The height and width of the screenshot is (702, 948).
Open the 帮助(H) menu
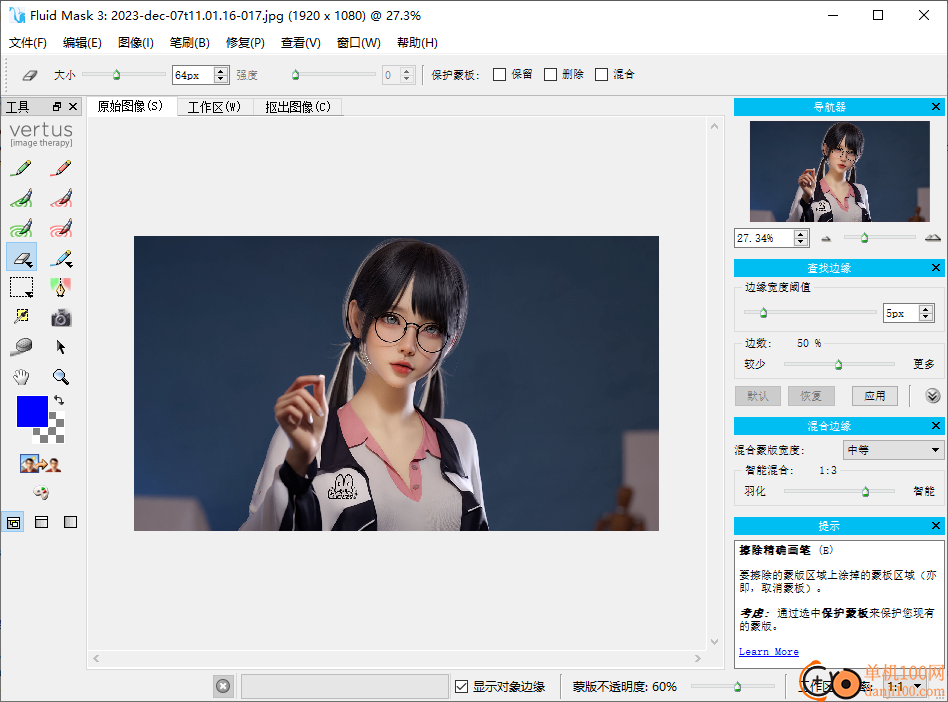coord(417,42)
